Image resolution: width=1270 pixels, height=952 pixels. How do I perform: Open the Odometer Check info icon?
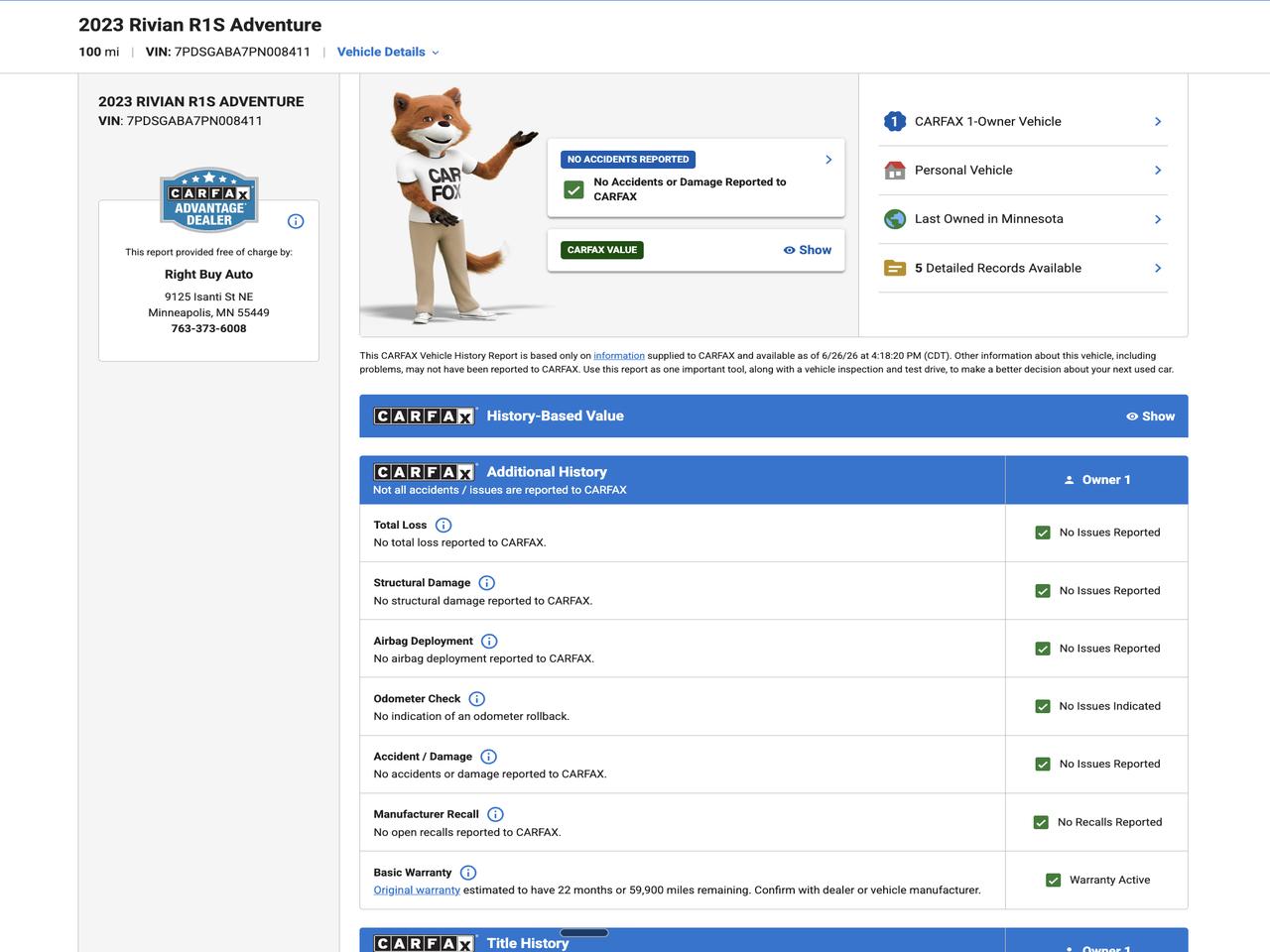[x=477, y=699]
